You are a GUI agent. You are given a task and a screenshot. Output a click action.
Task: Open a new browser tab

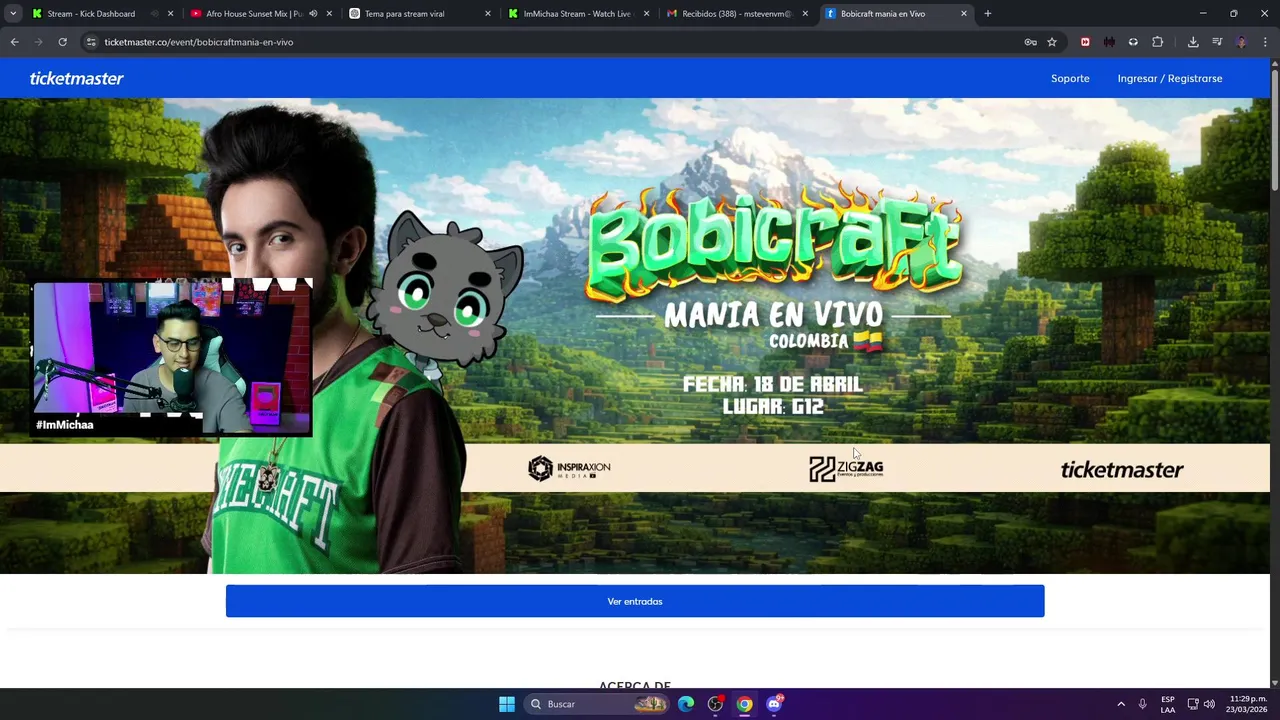pos(988,14)
